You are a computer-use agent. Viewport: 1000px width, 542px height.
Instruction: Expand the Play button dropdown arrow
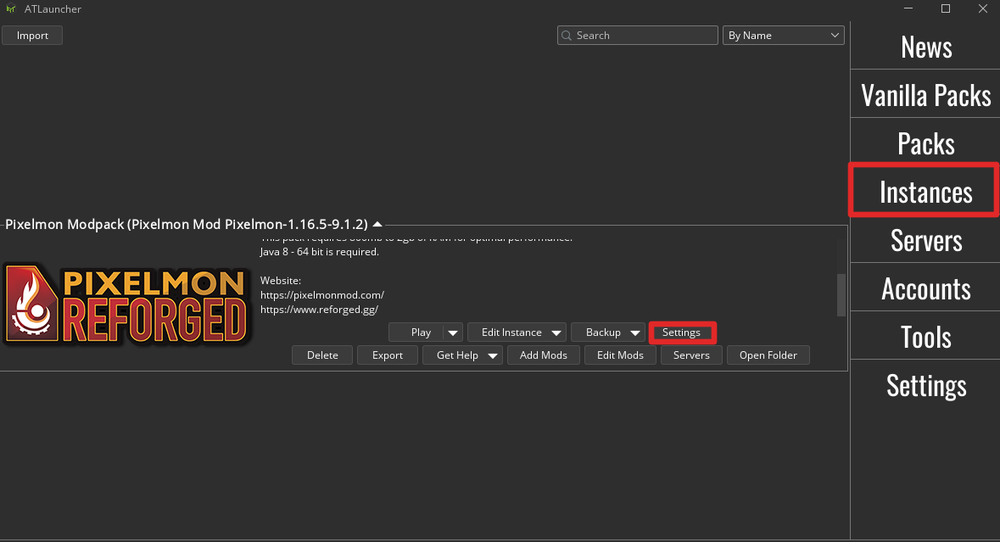[x=453, y=333]
